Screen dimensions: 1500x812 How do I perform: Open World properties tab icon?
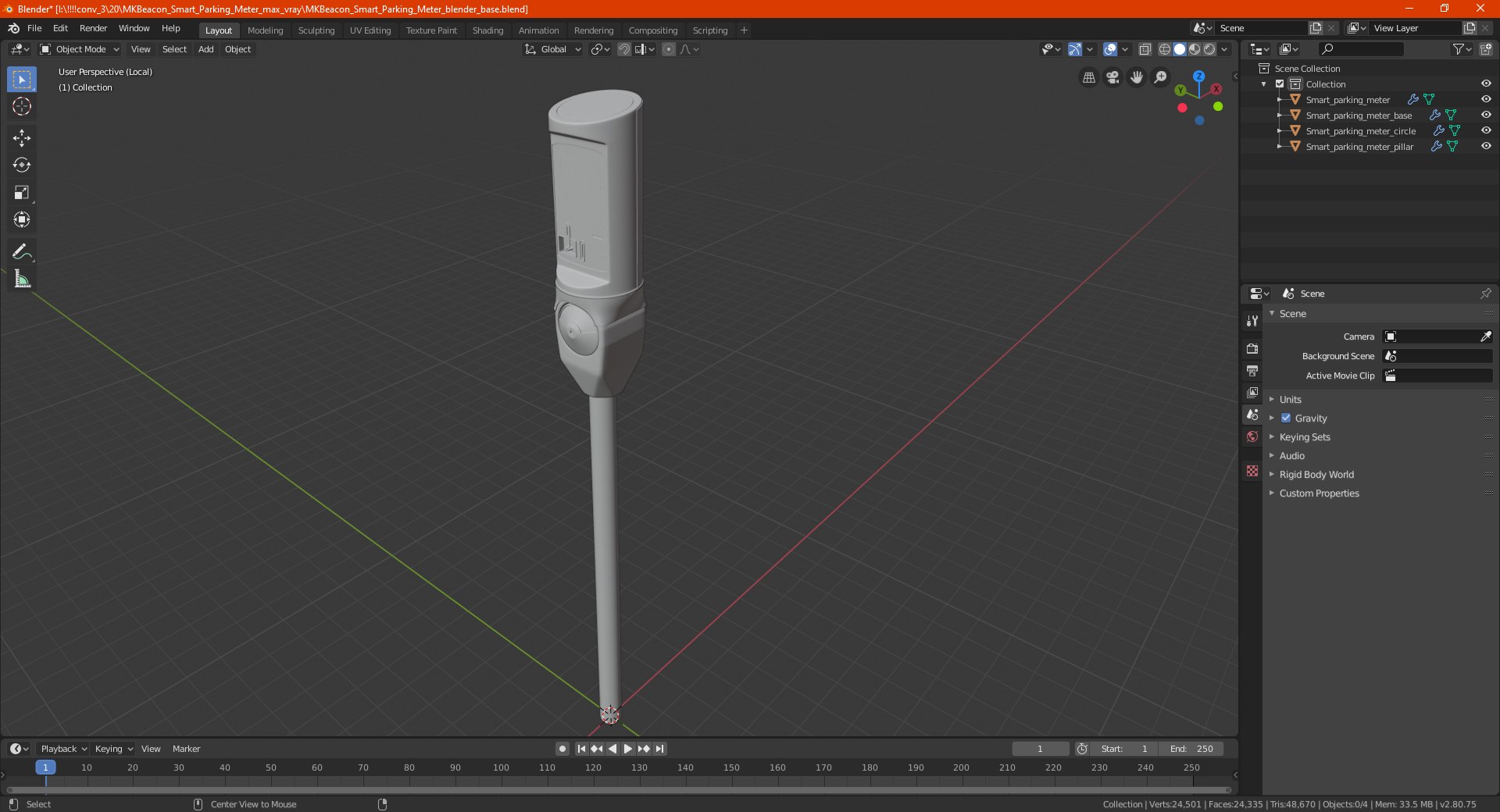pos(1252,436)
